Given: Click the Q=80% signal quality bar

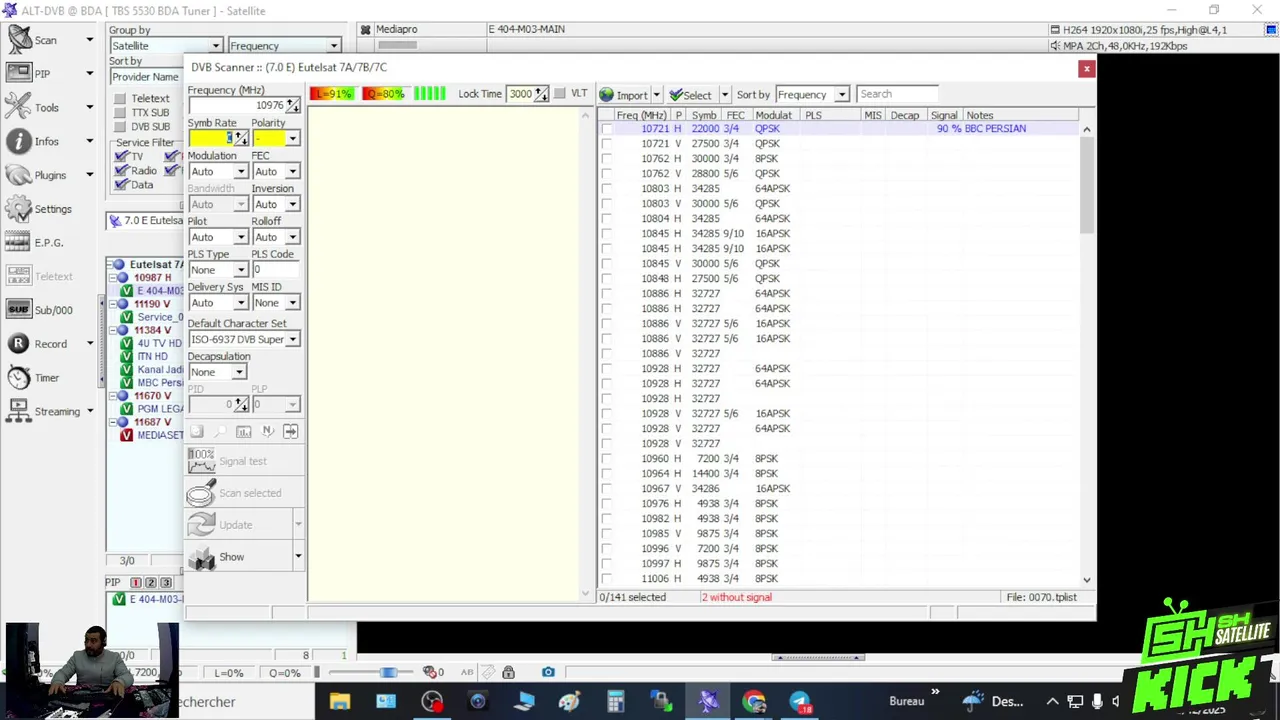Looking at the screenshot, I should (385, 94).
